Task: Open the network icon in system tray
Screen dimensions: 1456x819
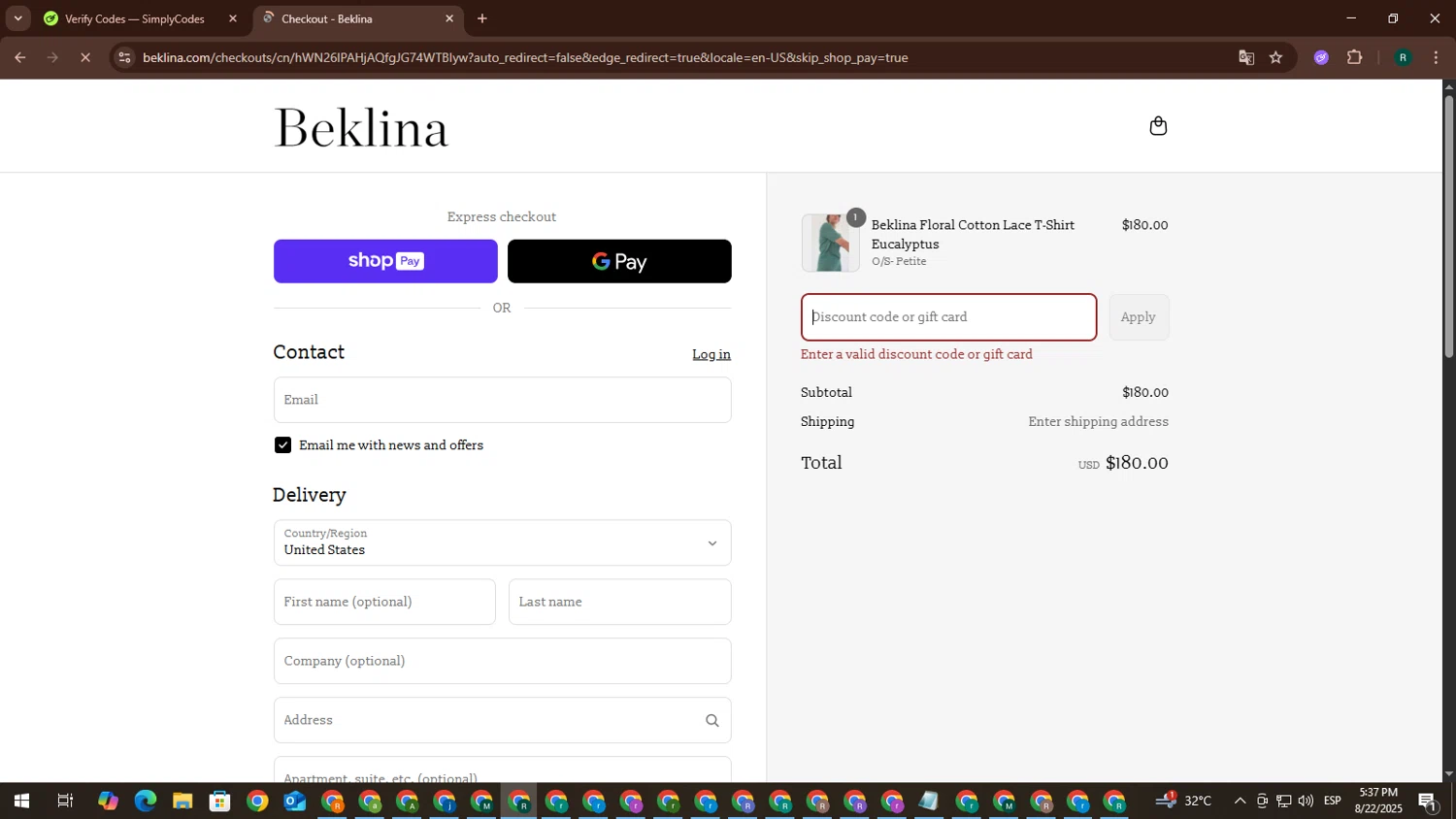Action: [1283, 802]
